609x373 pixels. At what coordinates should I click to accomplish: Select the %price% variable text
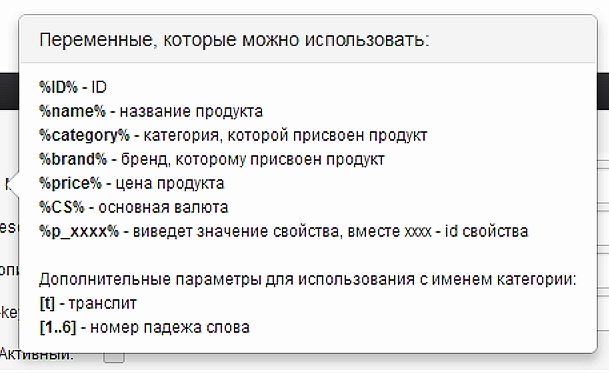[x=70, y=183]
